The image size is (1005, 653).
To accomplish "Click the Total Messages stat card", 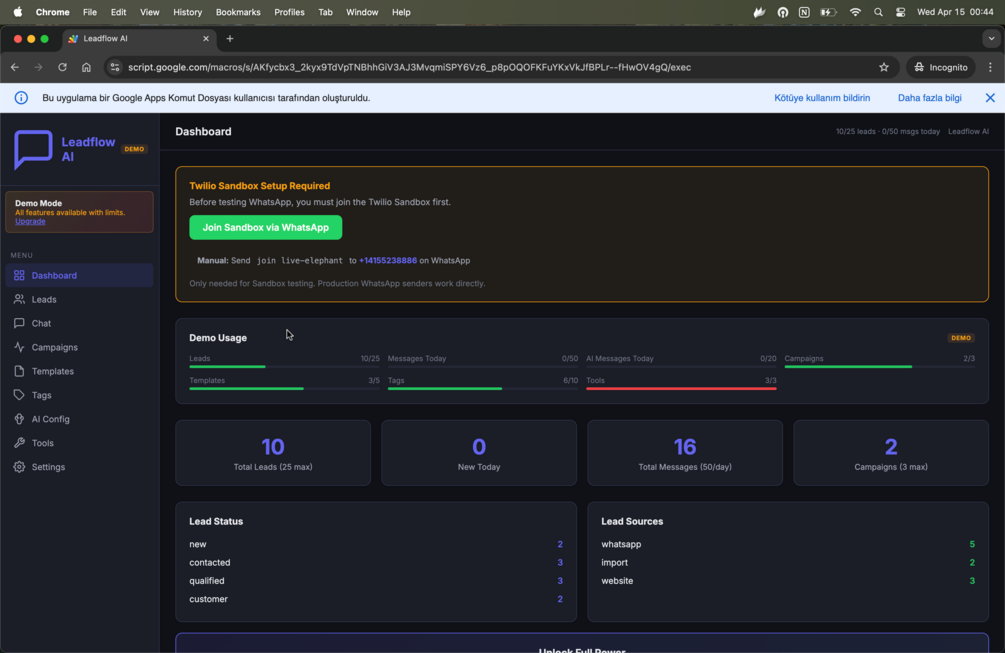I will (685, 453).
